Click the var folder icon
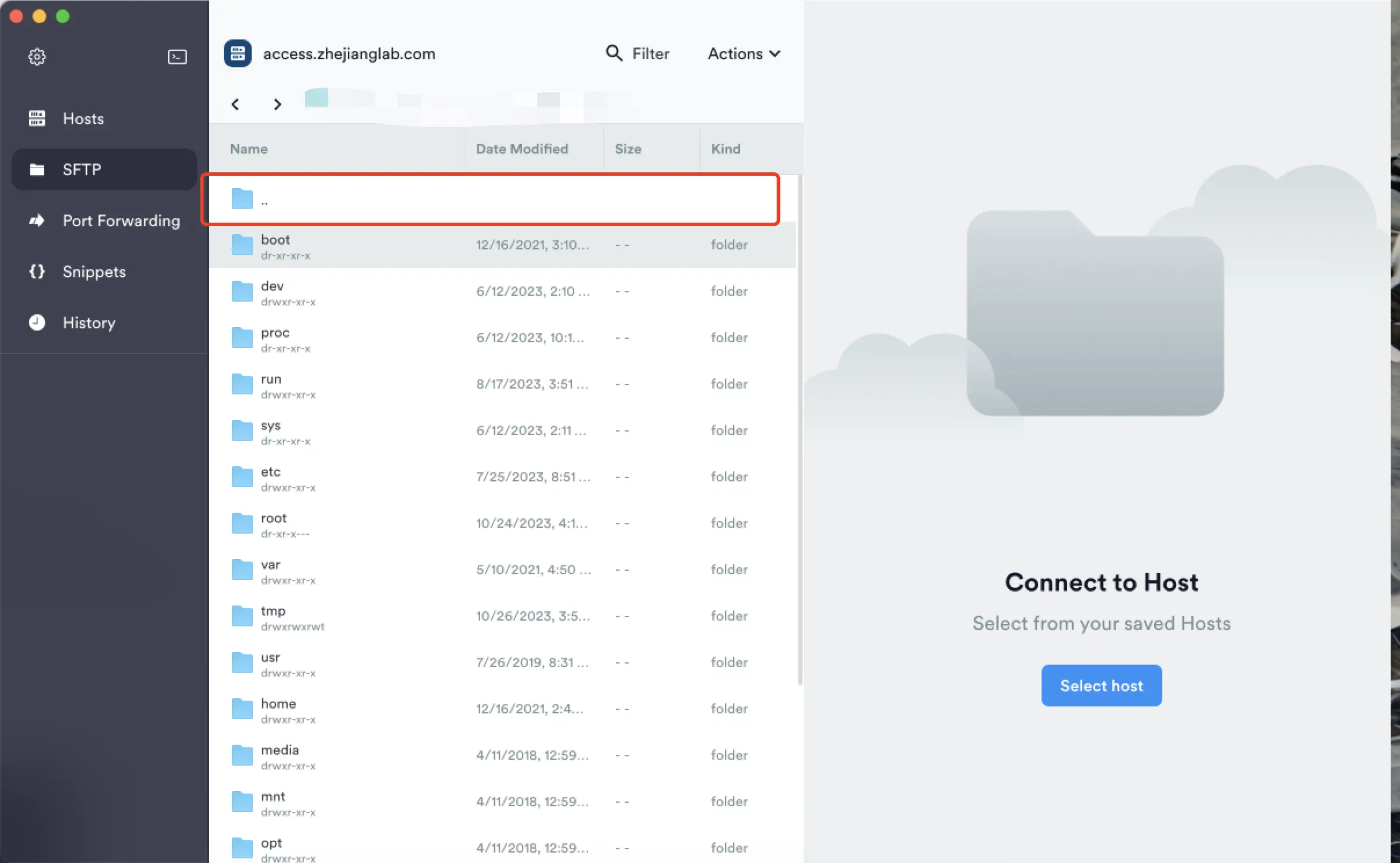The height and width of the screenshot is (863, 1400). pyautogui.click(x=242, y=570)
